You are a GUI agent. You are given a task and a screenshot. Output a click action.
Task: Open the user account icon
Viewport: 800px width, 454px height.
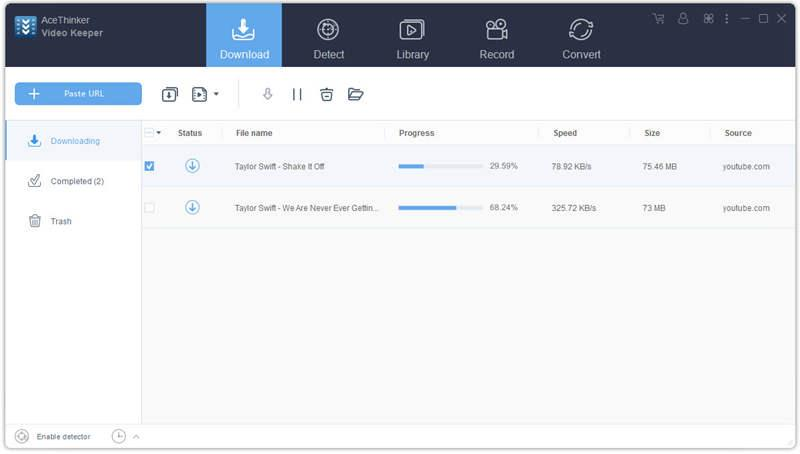pyautogui.click(x=683, y=19)
